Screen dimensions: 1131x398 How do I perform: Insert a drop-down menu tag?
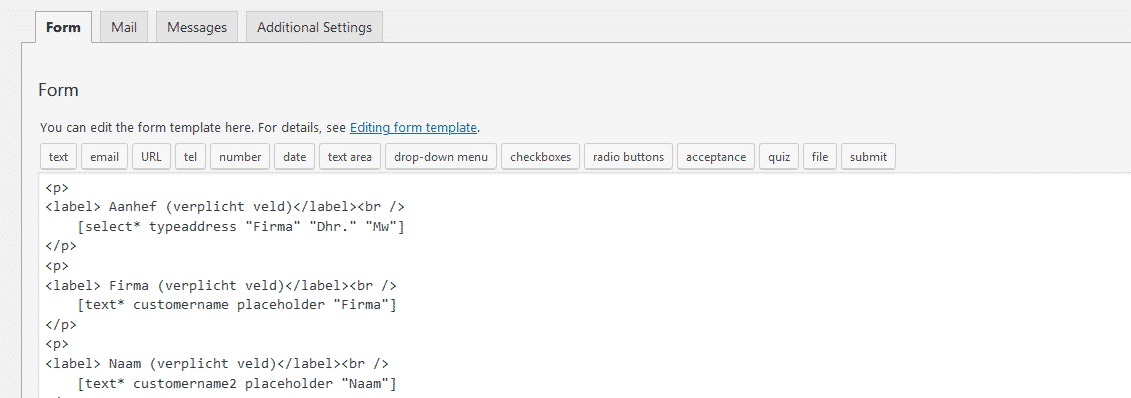pos(441,156)
